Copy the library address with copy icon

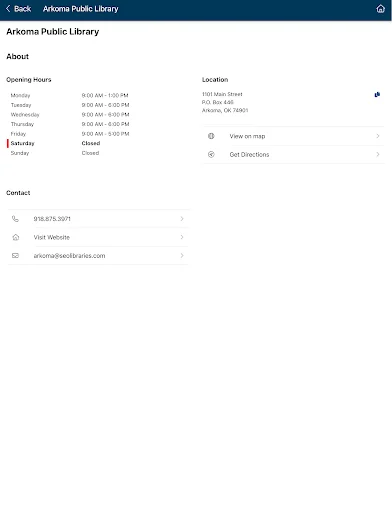click(377, 95)
